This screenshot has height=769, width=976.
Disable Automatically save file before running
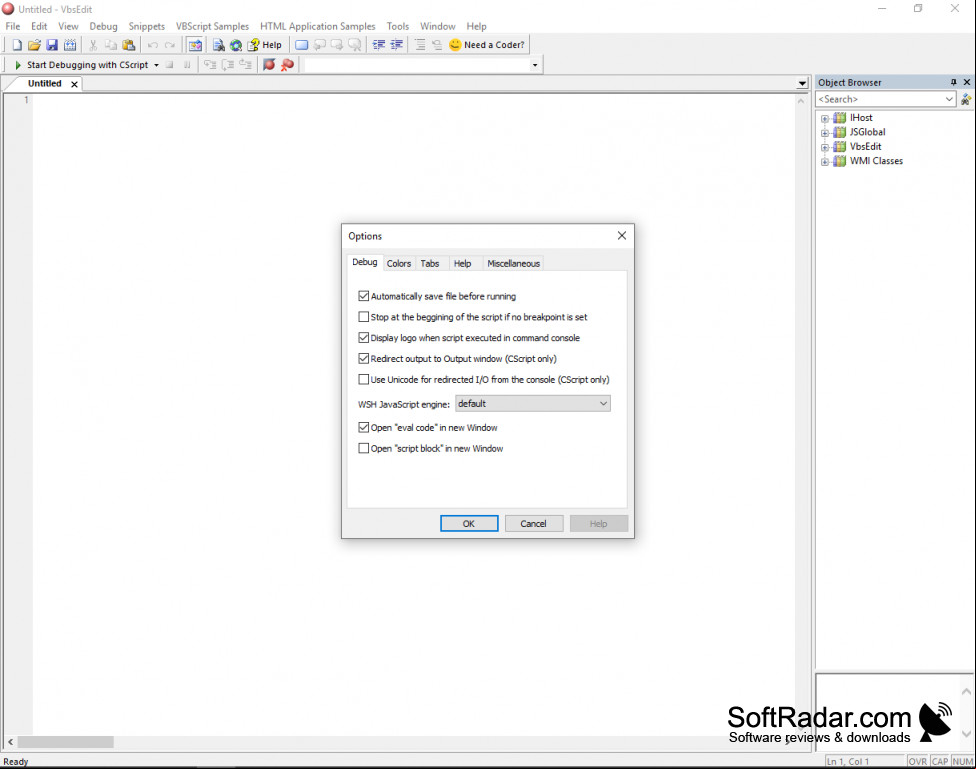[x=364, y=296]
